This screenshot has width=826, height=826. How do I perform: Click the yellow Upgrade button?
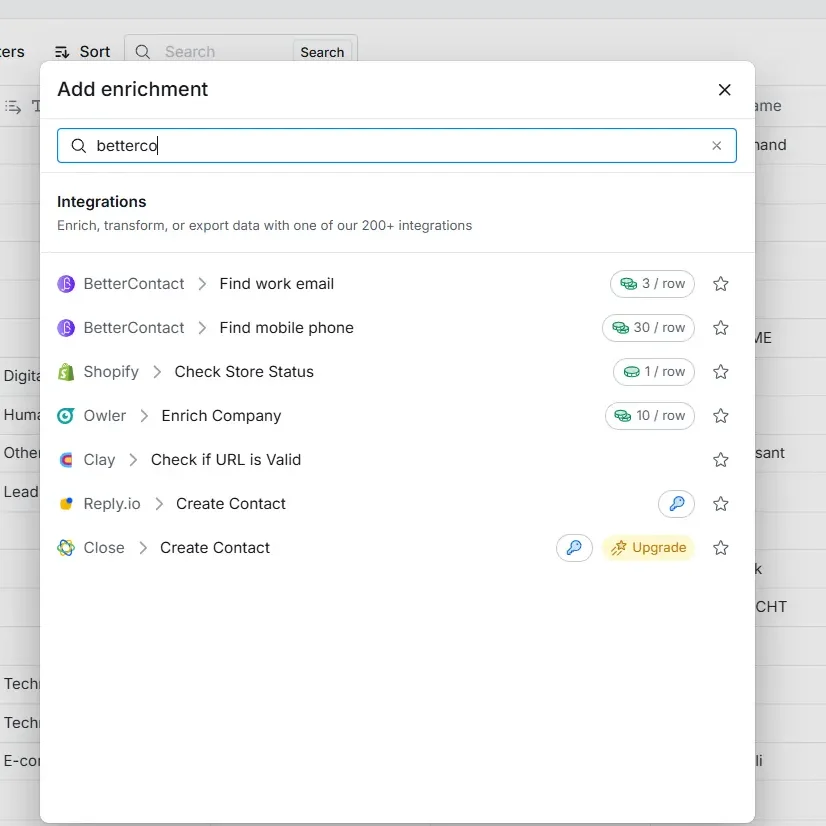tap(648, 548)
